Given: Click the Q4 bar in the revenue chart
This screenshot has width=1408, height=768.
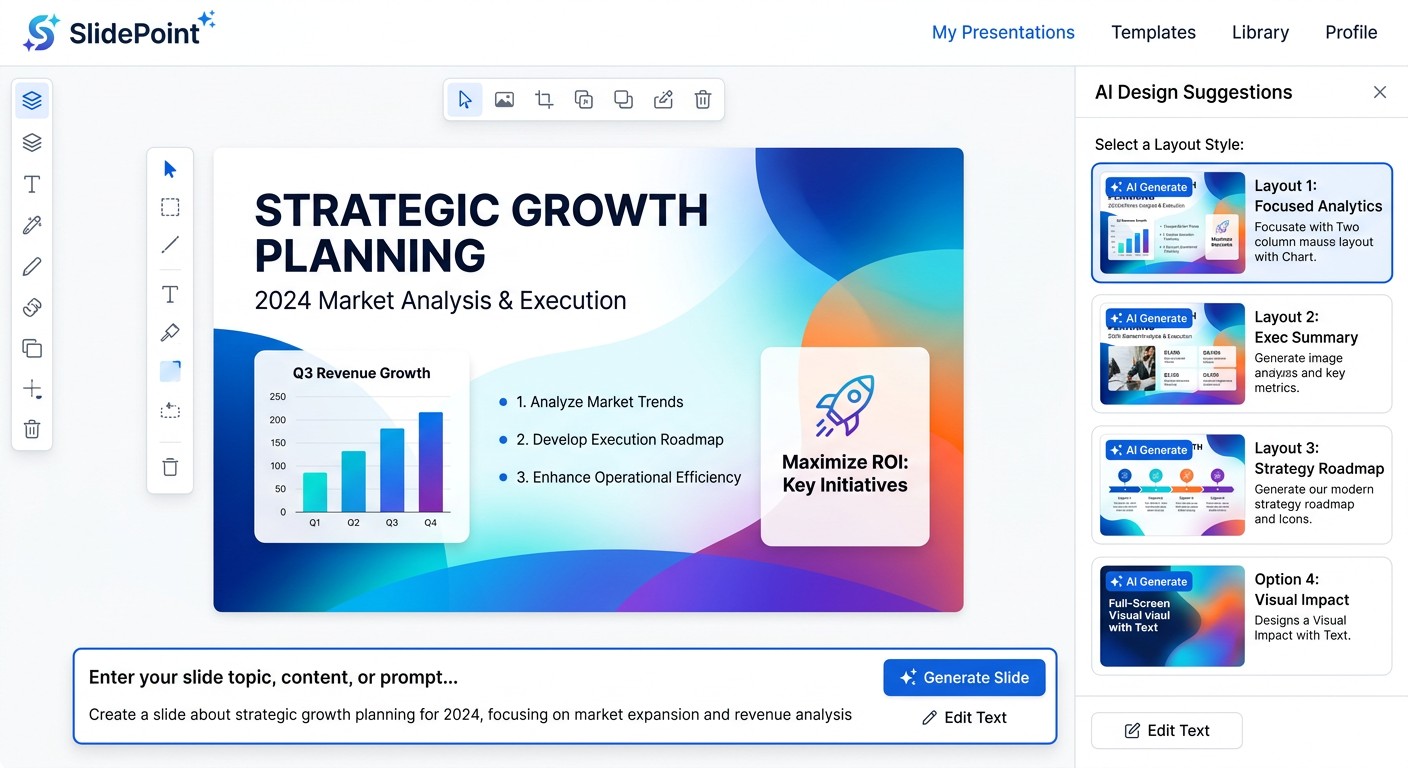Looking at the screenshot, I should tap(430, 462).
